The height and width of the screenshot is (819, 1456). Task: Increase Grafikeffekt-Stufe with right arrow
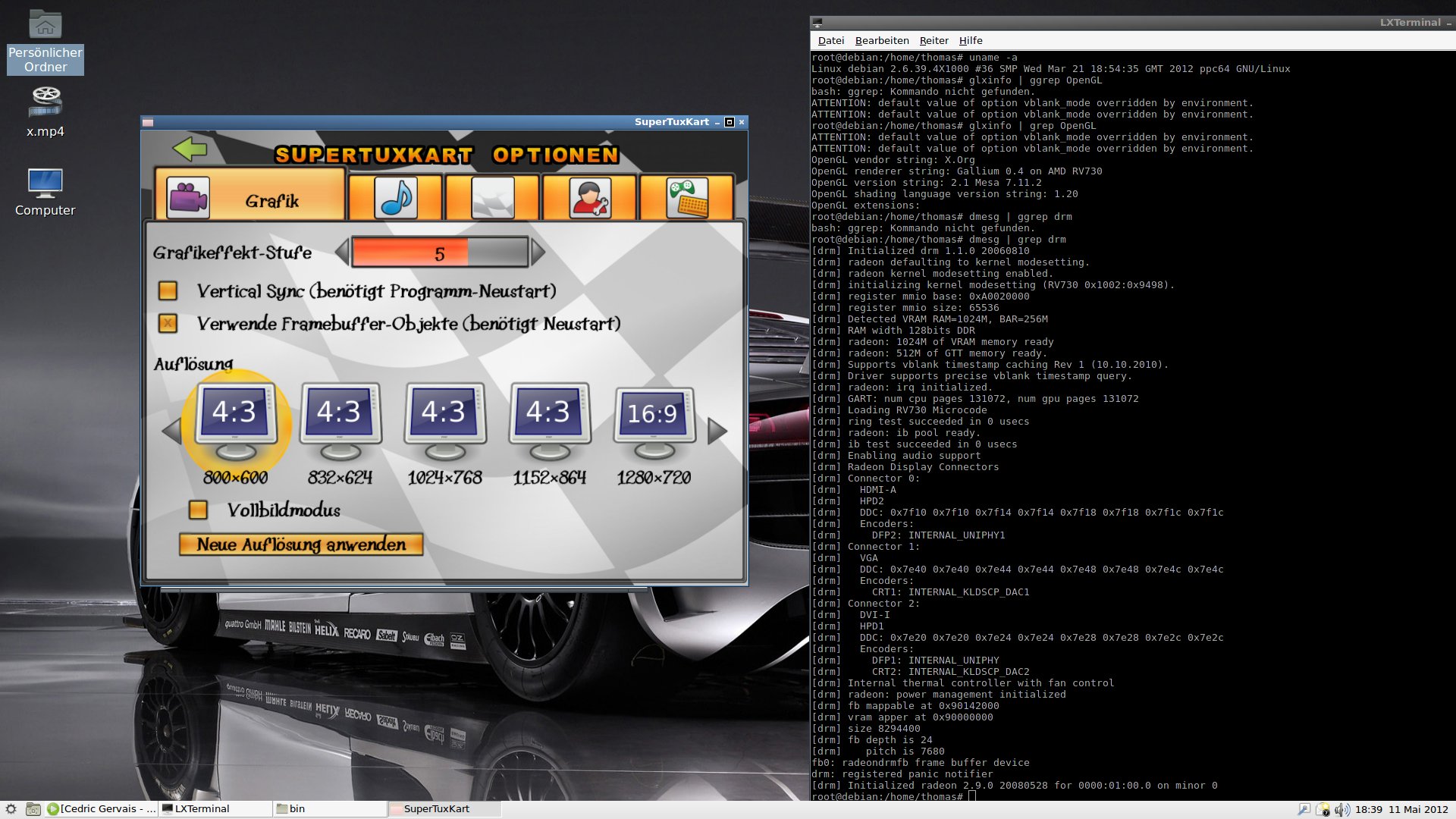tap(538, 252)
